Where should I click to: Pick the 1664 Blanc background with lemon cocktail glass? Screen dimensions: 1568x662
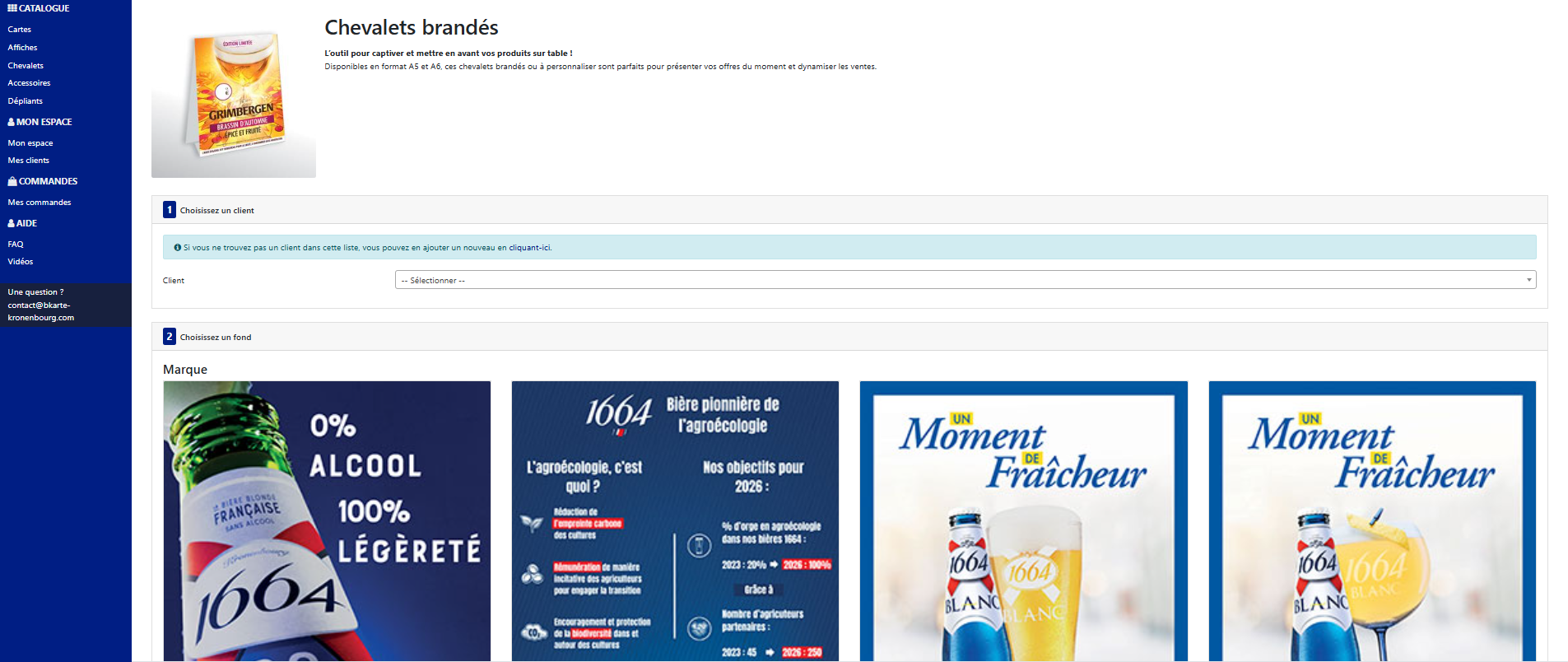click(x=1372, y=521)
